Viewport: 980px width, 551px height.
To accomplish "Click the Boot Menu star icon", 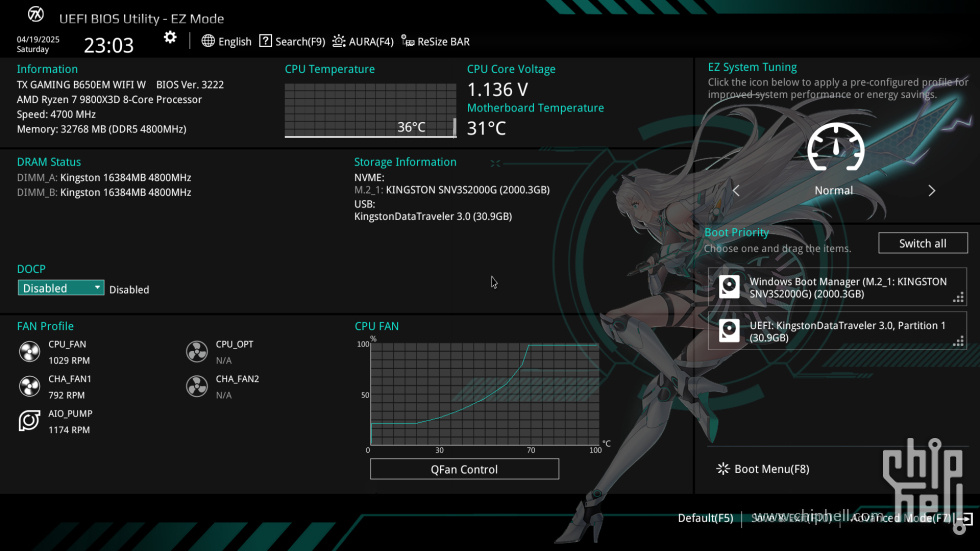I will coord(722,469).
